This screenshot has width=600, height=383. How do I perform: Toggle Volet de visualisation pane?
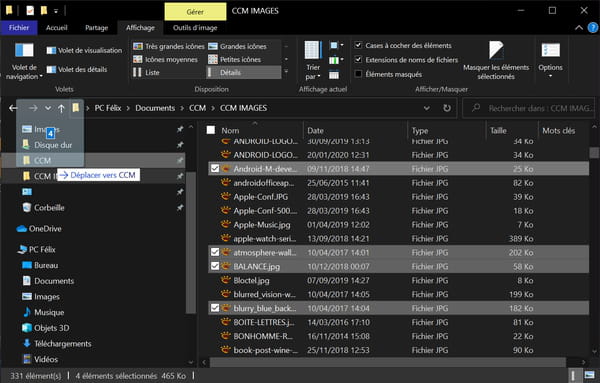tap(84, 51)
